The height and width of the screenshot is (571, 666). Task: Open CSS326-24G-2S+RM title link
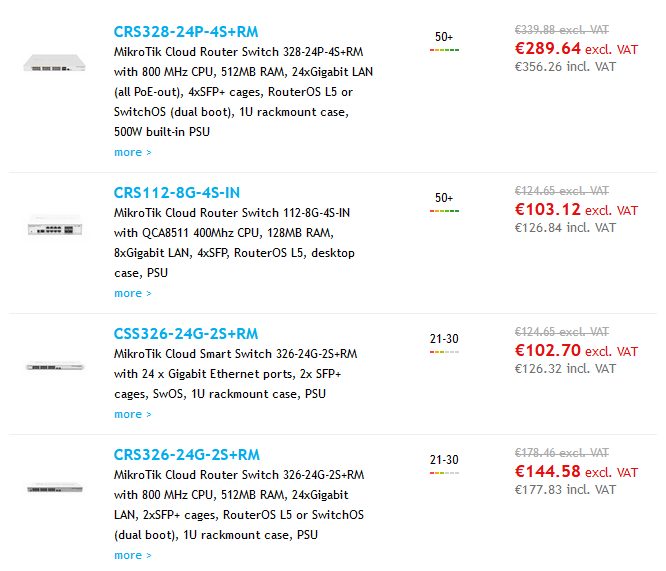185,334
